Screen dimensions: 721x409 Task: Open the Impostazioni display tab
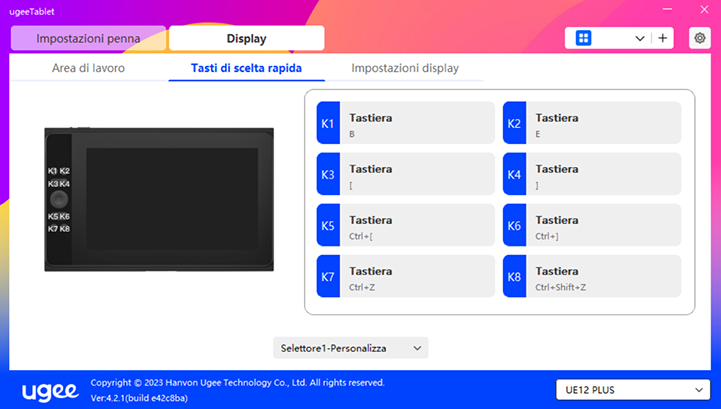[x=405, y=68]
